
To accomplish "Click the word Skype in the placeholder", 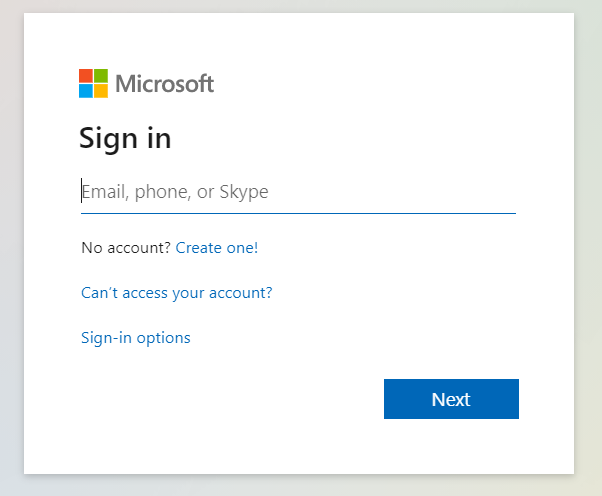I will [x=244, y=192].
